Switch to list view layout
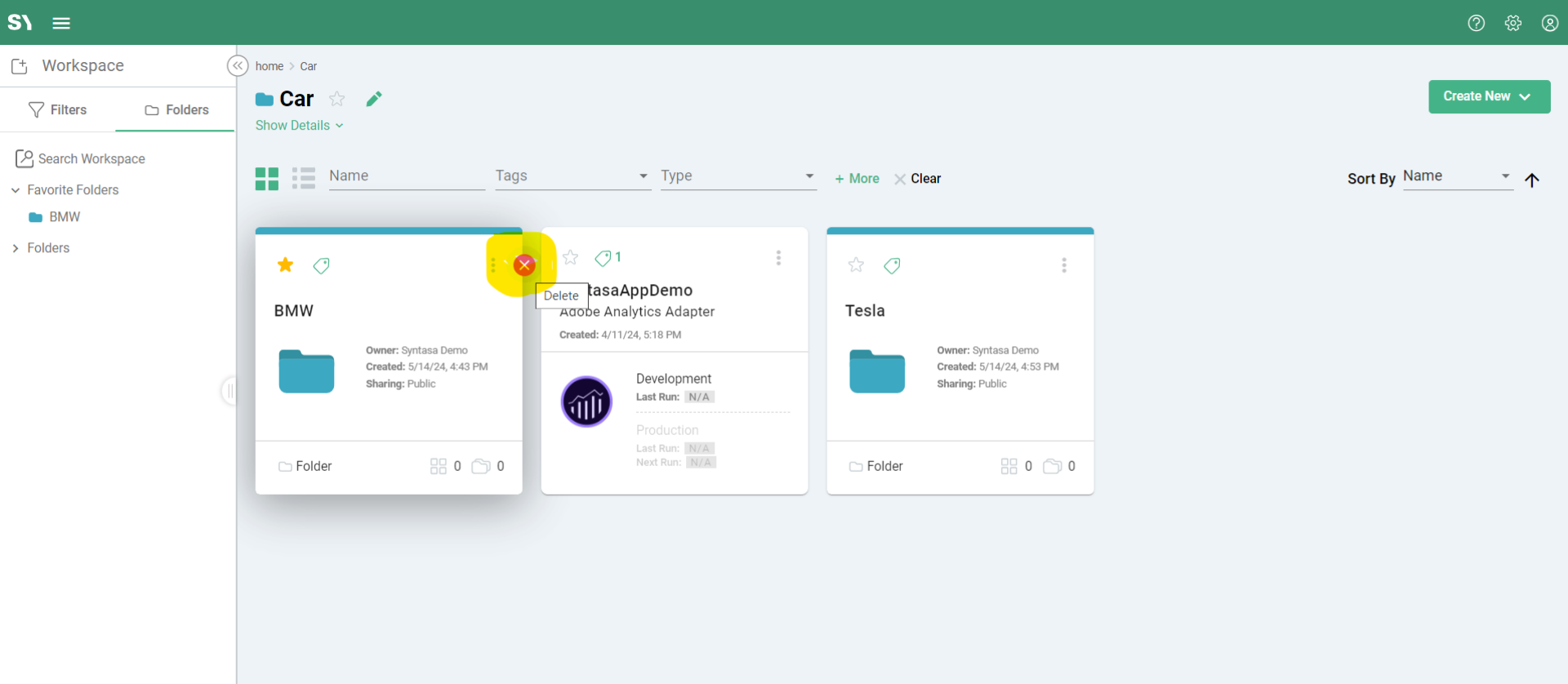Image resolution: width=1568 pixels, height=684 pixels. click(304, 178)
